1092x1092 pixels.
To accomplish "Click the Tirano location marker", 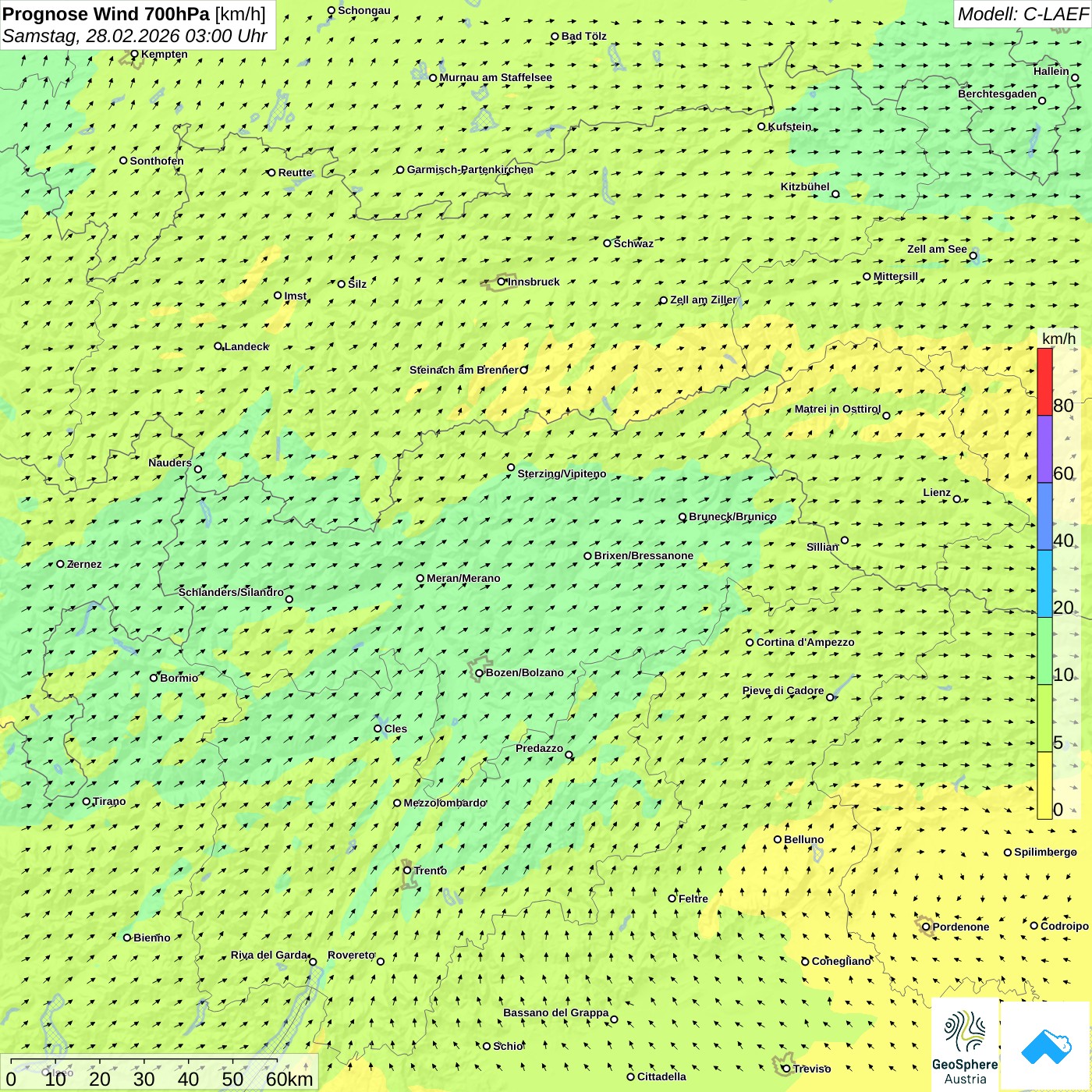I will tap(87, 801).
